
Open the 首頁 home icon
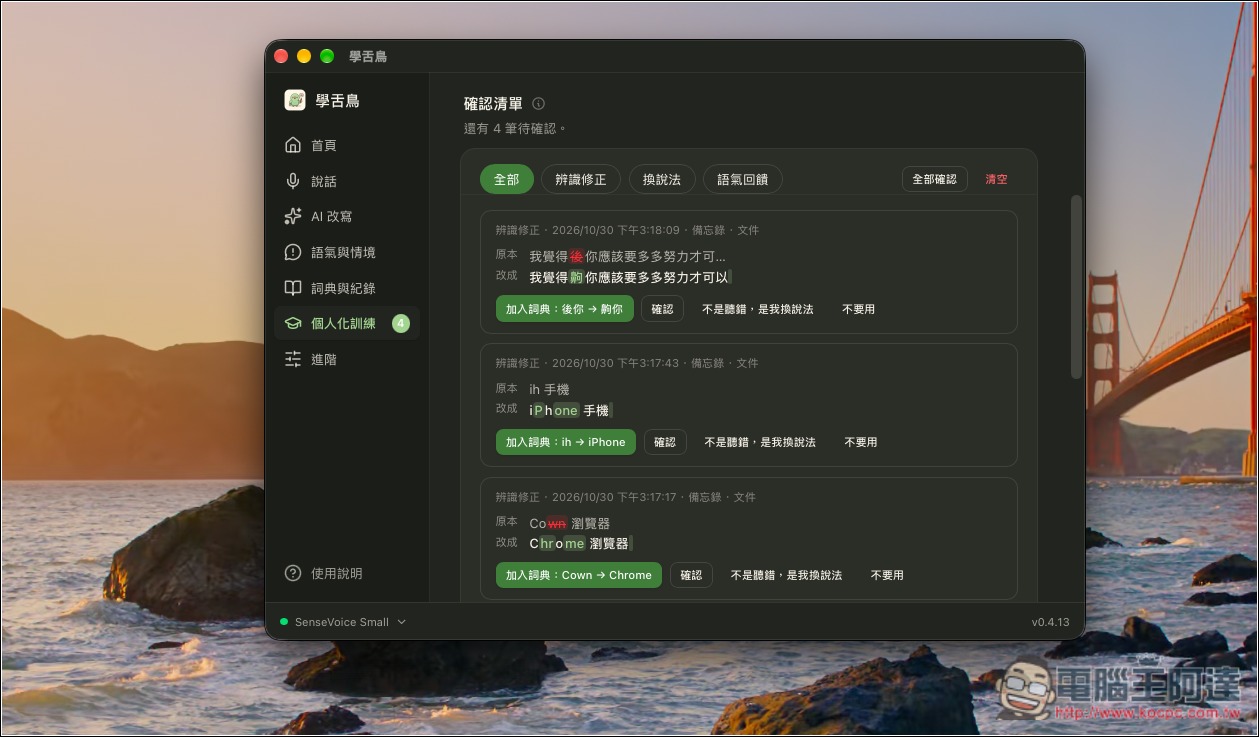(x=293, y=145)
